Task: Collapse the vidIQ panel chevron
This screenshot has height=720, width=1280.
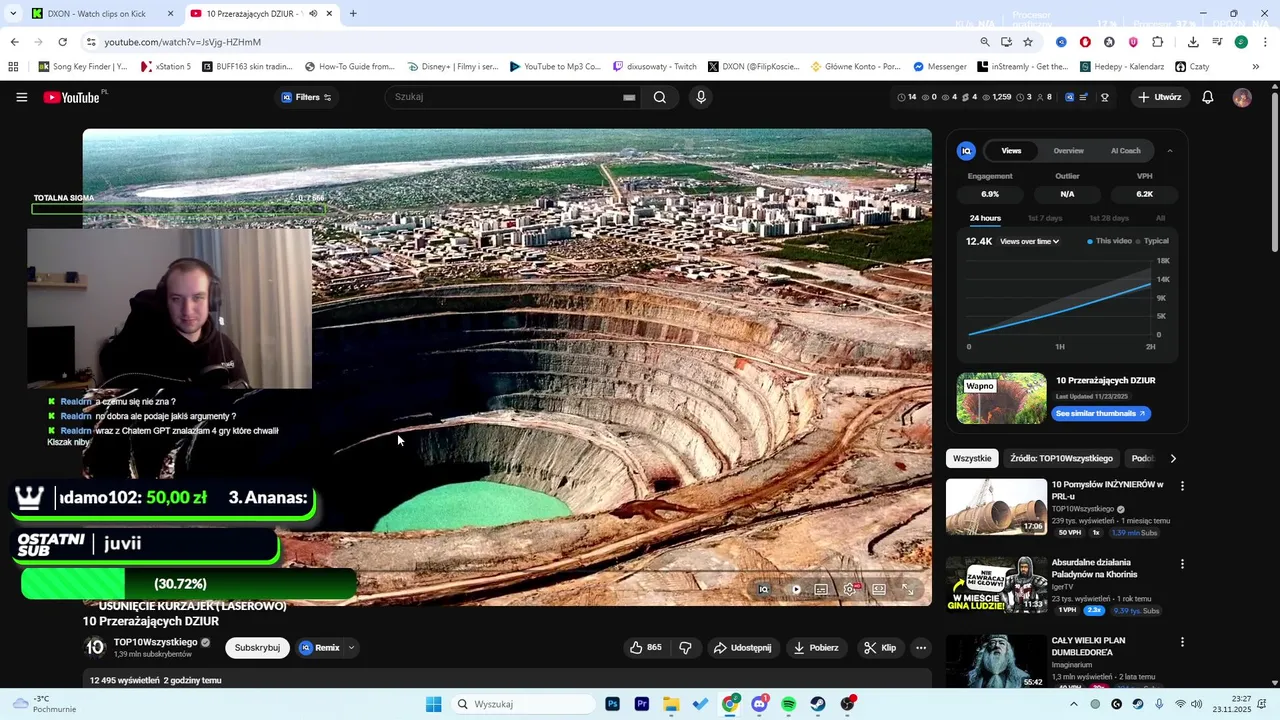Action: coord(1170,151)
